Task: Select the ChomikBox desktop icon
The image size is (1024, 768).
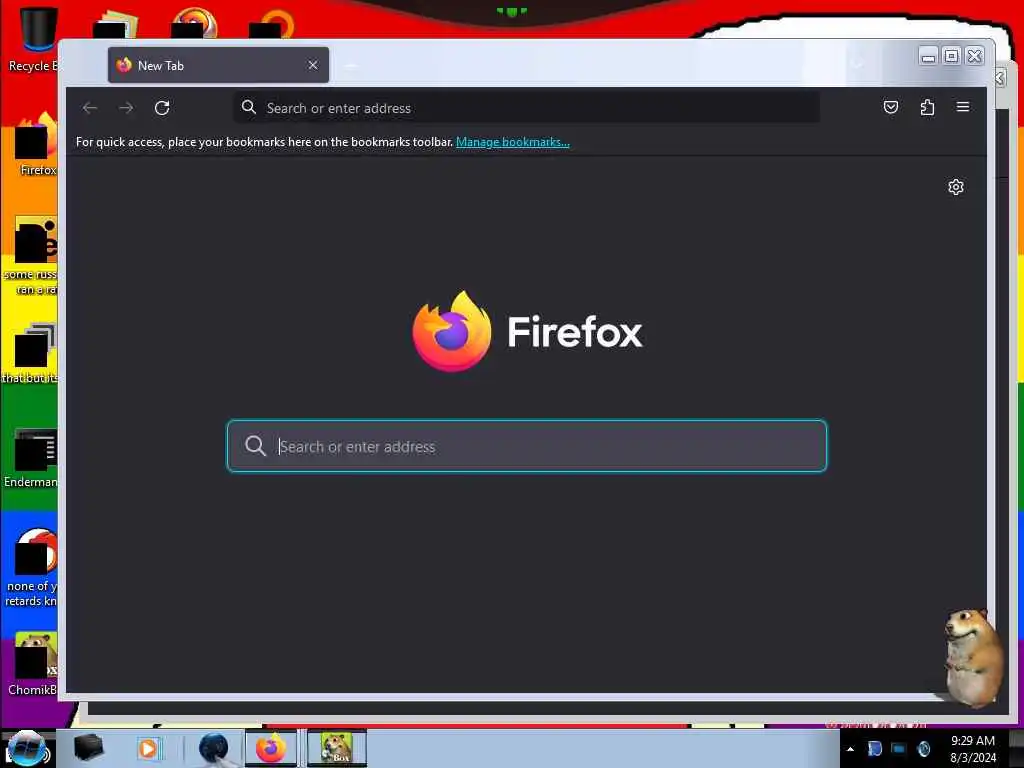Action: click(33, 665)
